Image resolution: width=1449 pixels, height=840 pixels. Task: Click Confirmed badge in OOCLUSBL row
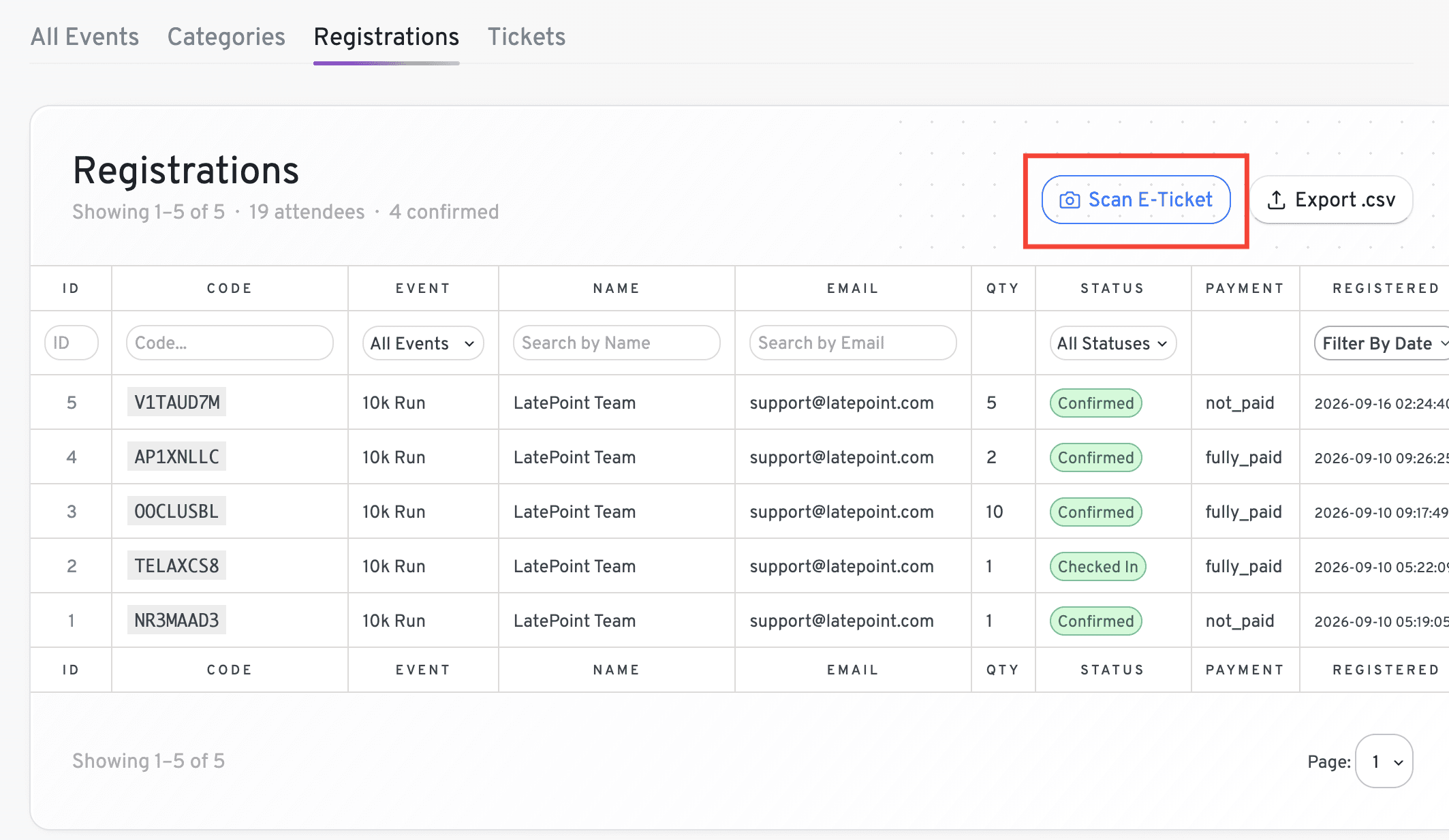click(x=1096, y=512)
